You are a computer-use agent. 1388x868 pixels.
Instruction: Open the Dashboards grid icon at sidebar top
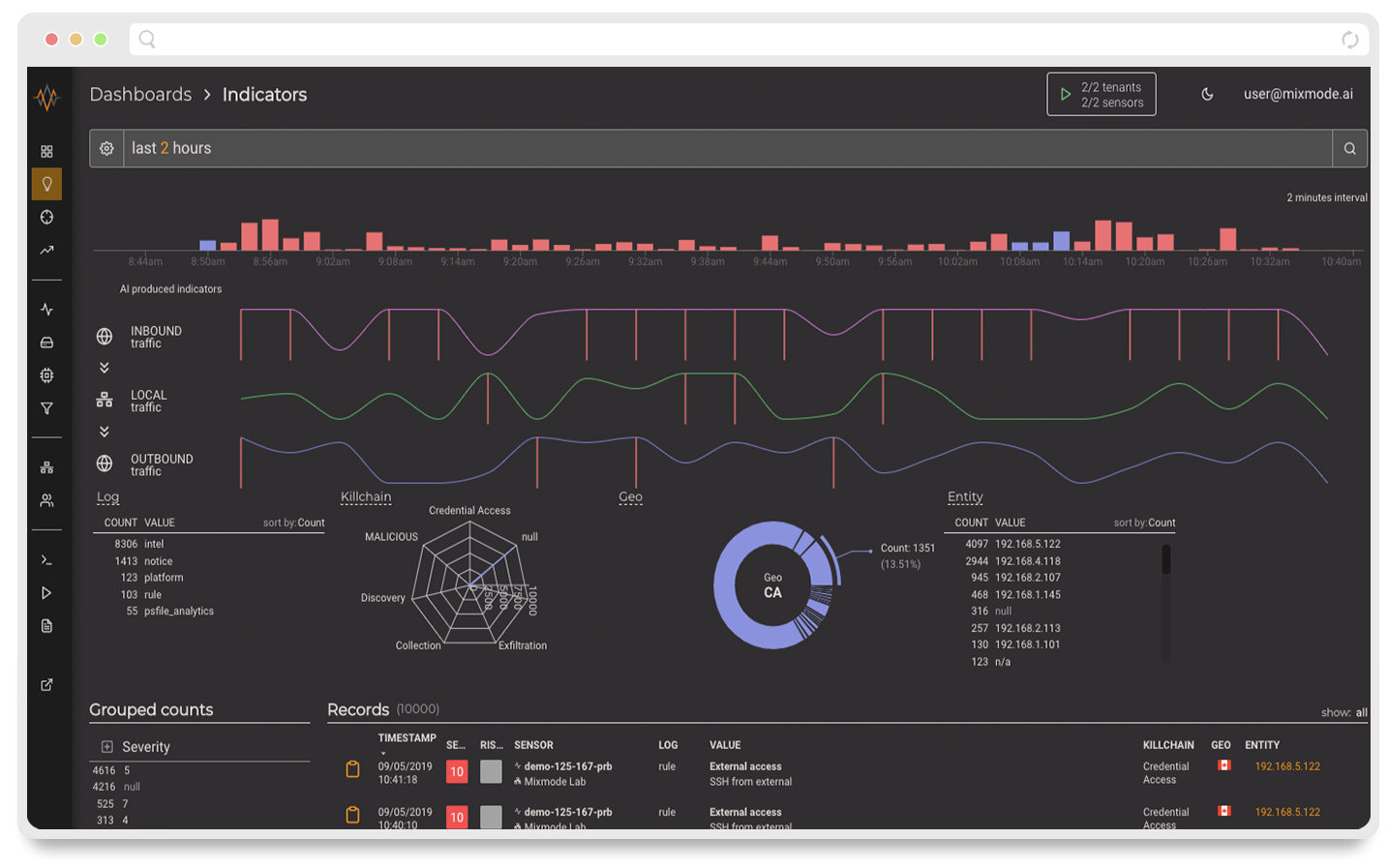coord(46,151)
